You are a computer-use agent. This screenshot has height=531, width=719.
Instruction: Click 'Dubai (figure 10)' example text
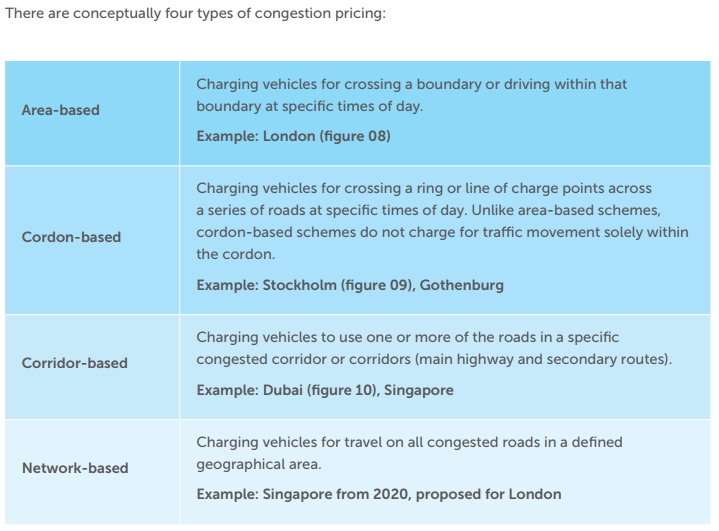click(321, 390)
